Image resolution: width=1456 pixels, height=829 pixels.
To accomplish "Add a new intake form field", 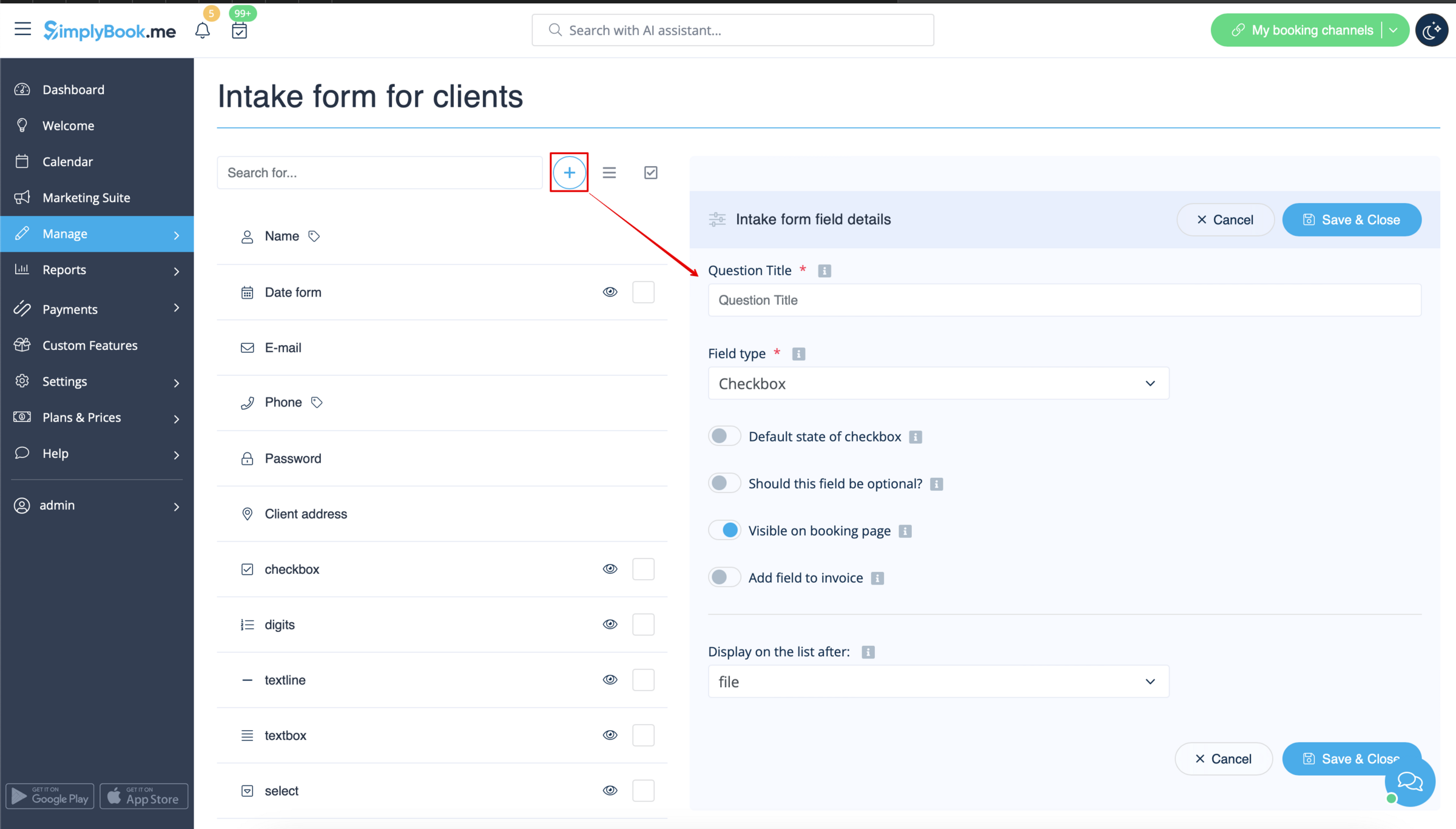I will 568,172.
